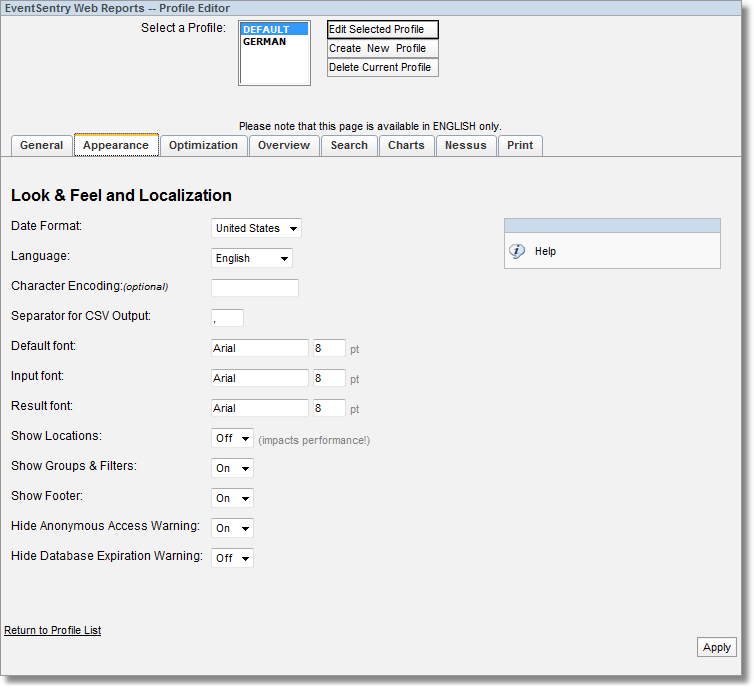Image resolution: width=754 pixels, height=688 pixels.
Task: Follow the Return to Profile List link
Action: (x=52, y=630)
